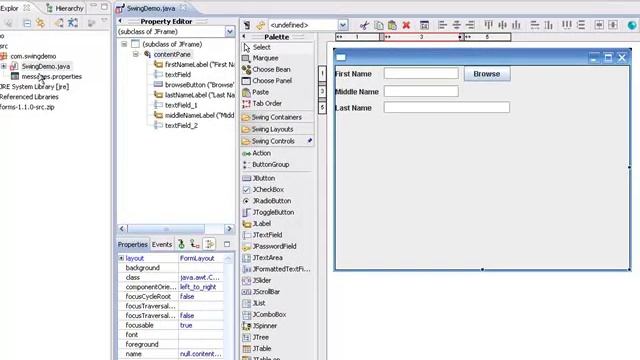
Task: Pick the JComboBox component in Palette
Action: (264, 315)
